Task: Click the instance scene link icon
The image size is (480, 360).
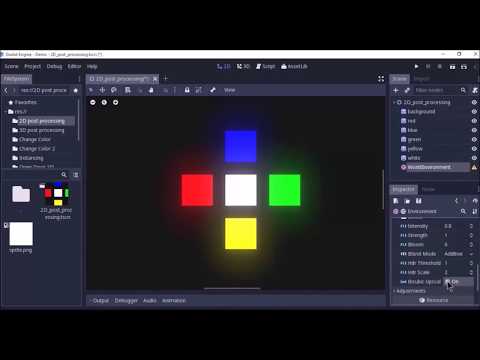Action: tap(407, 90)
